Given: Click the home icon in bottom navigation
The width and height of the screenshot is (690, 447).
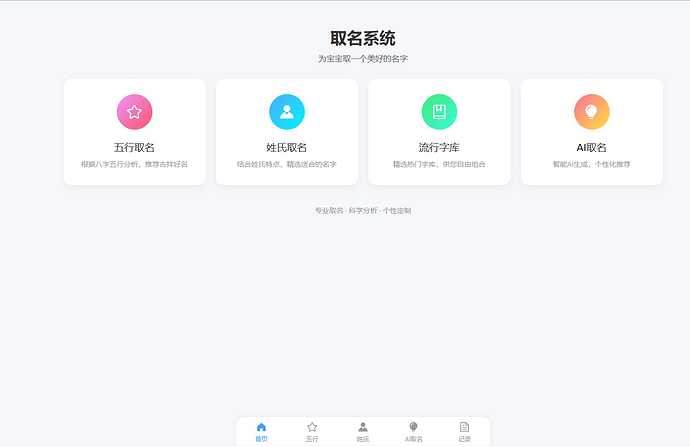Looking at the screenshot, I should [261, 427].
